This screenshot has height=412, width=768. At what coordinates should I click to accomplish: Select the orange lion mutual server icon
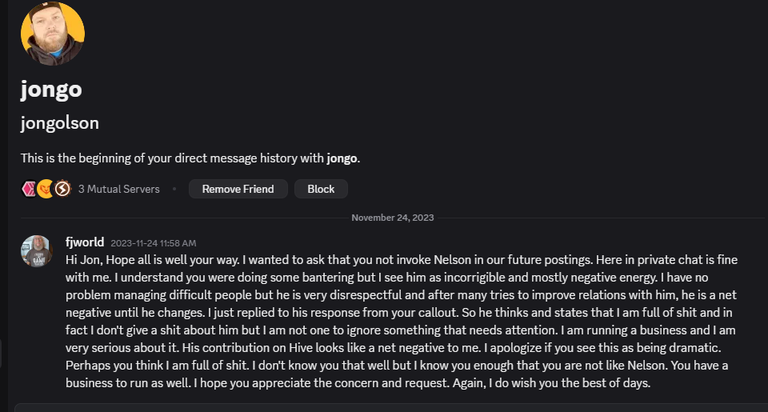[46, 189]
